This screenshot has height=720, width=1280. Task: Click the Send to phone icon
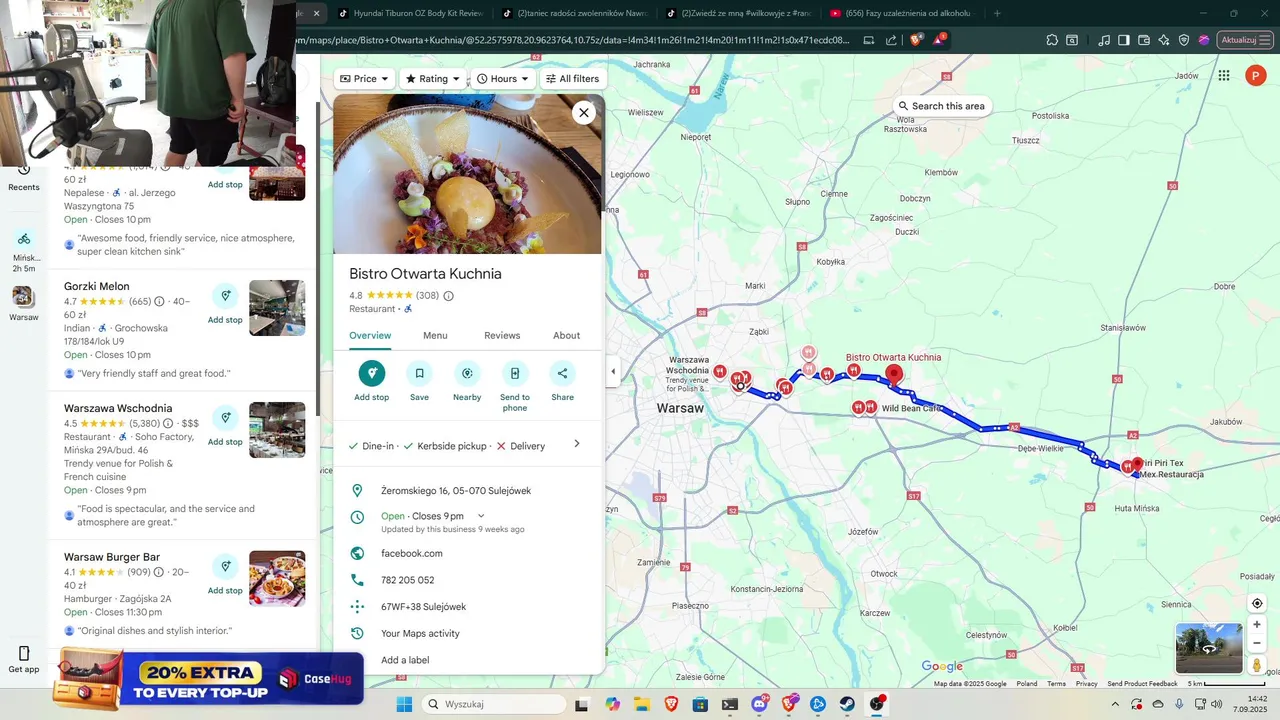[x=515, y=373]
